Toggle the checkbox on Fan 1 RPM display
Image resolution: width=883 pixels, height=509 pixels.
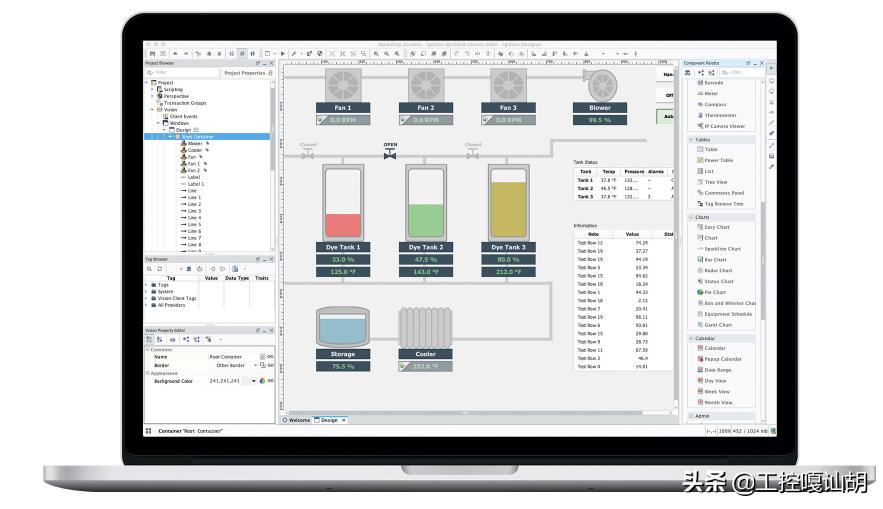320,120
